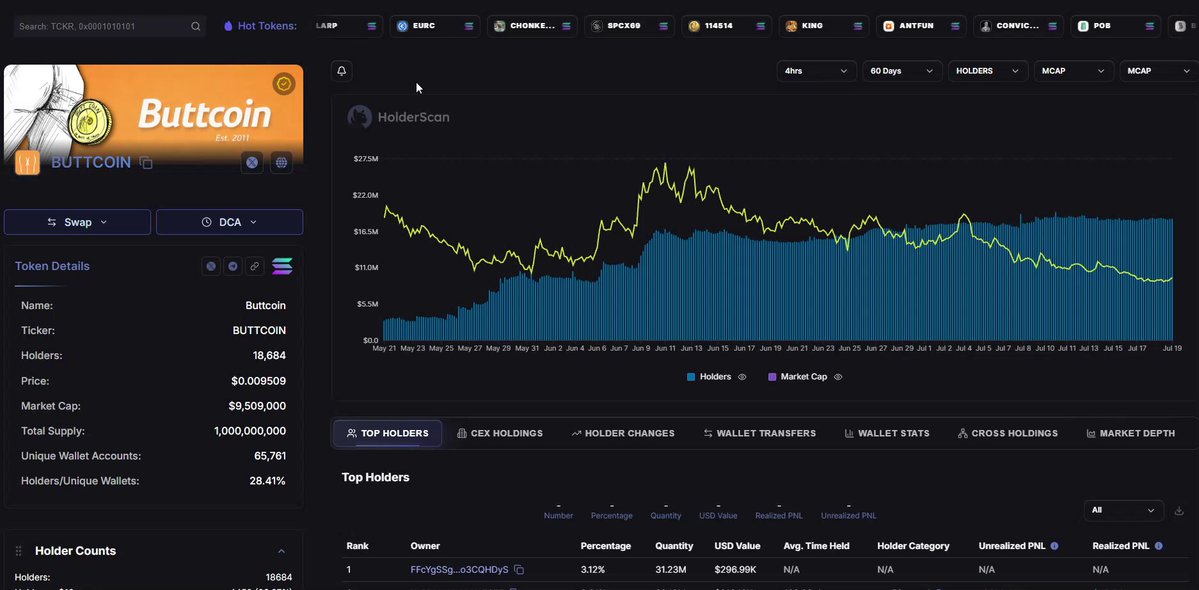Click the Unrealized PNL info icon

(1054, 546)
